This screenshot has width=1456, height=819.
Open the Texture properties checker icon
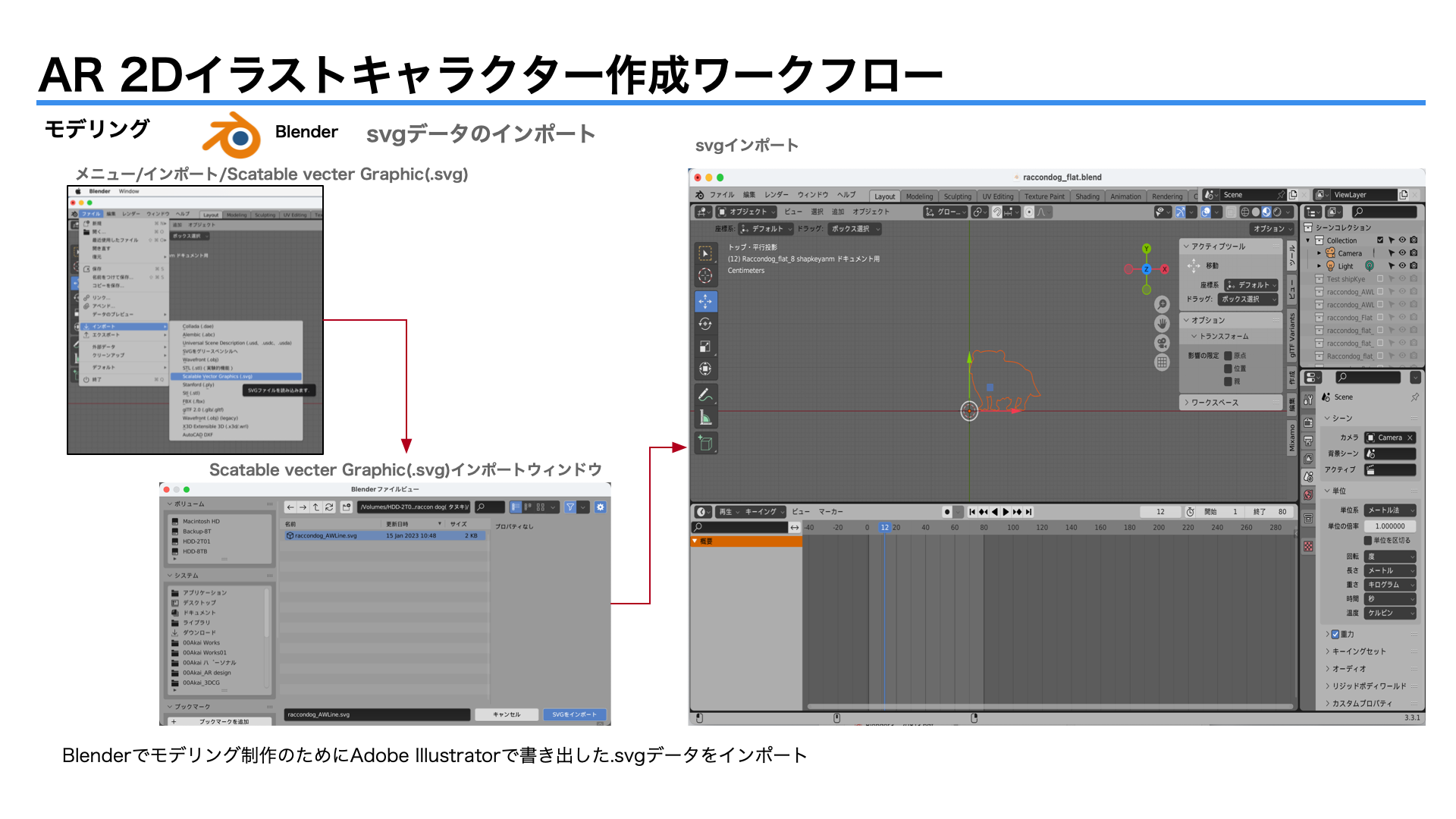[x=1309, y=546]
